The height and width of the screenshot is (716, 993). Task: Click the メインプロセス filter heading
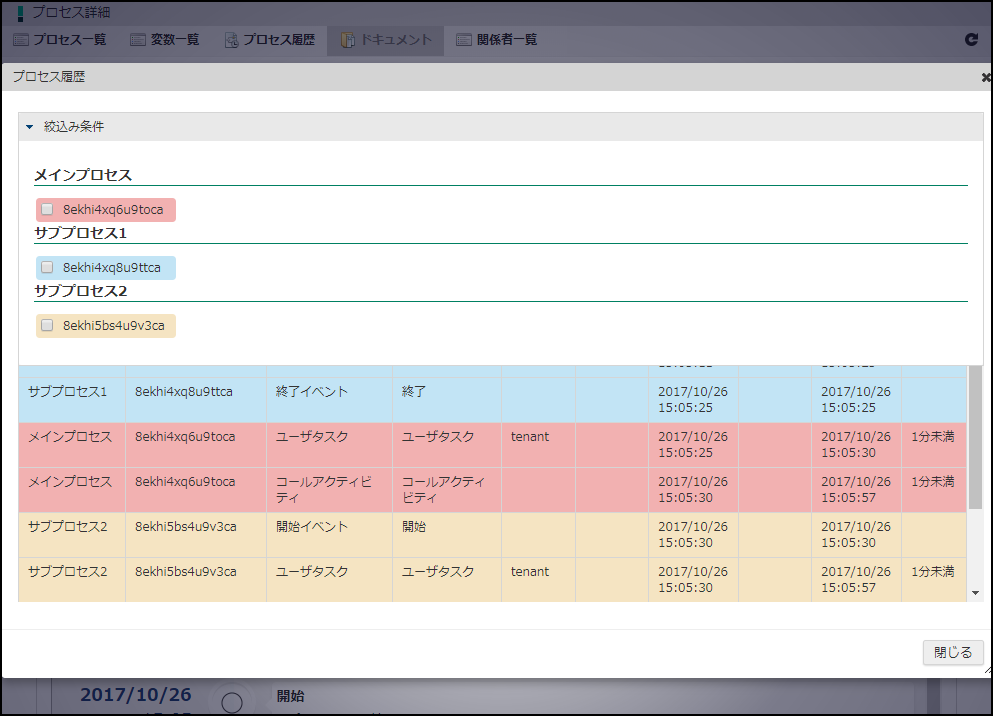(x=83, y=175)
